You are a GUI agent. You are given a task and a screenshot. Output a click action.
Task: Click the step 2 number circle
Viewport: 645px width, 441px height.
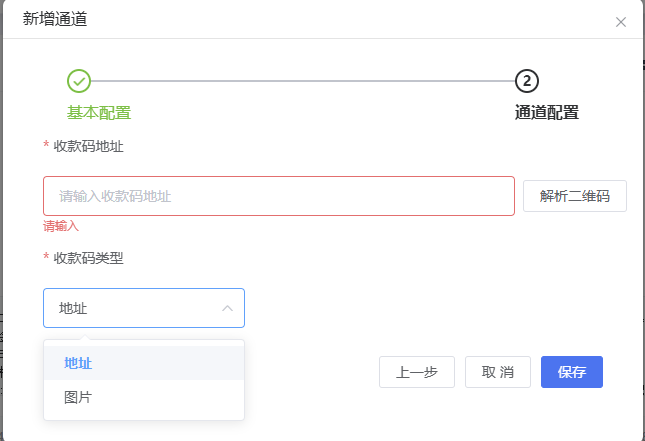527,81
